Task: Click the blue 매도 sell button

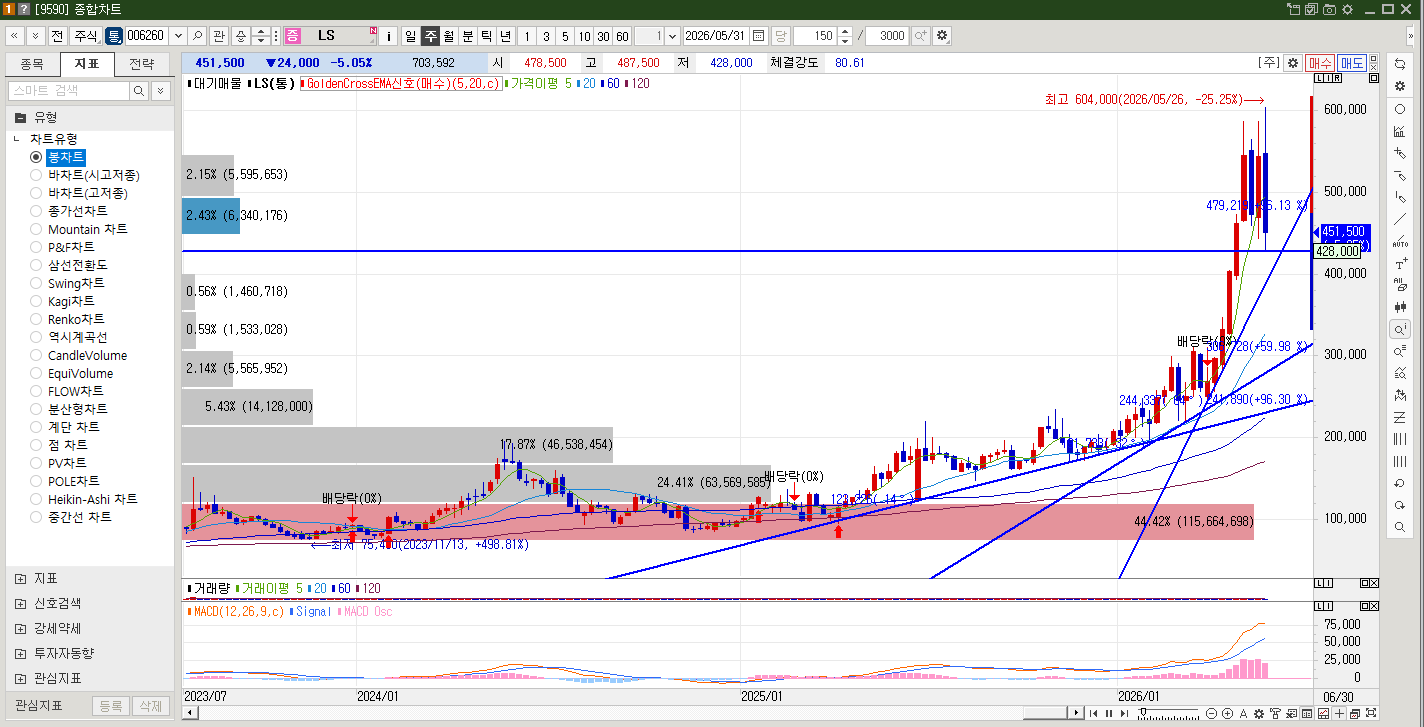Action: [x=1352, y=62]
